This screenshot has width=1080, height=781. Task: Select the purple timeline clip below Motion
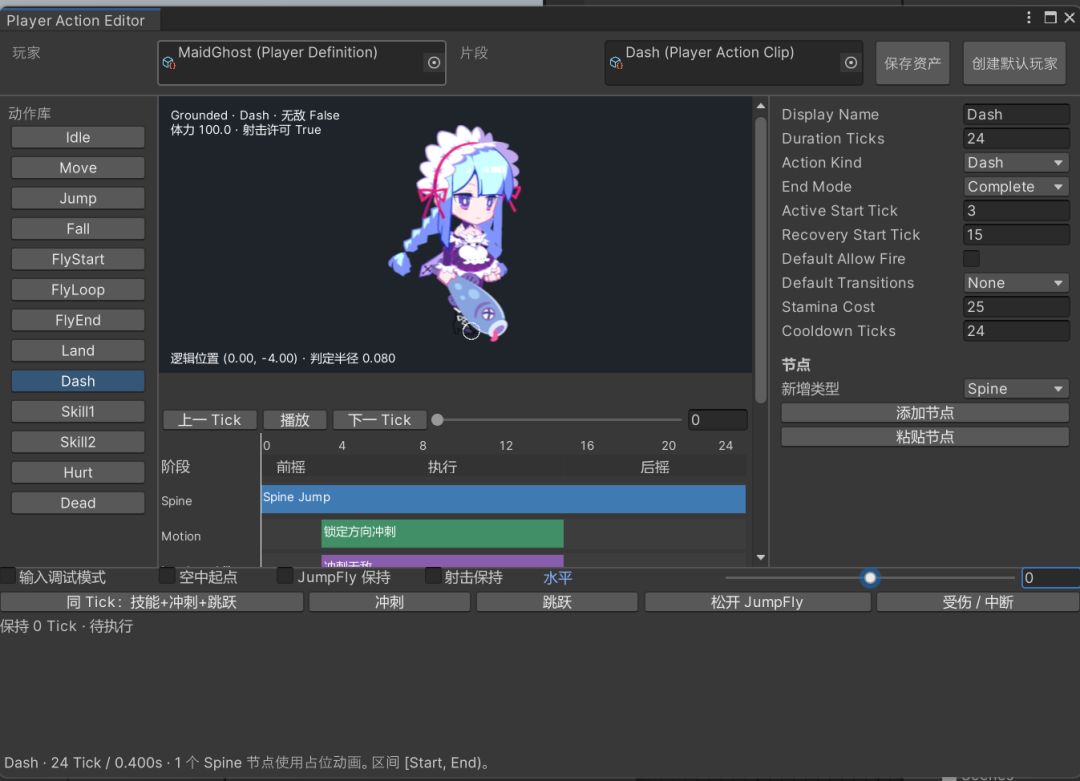click(x=442, y=561)
